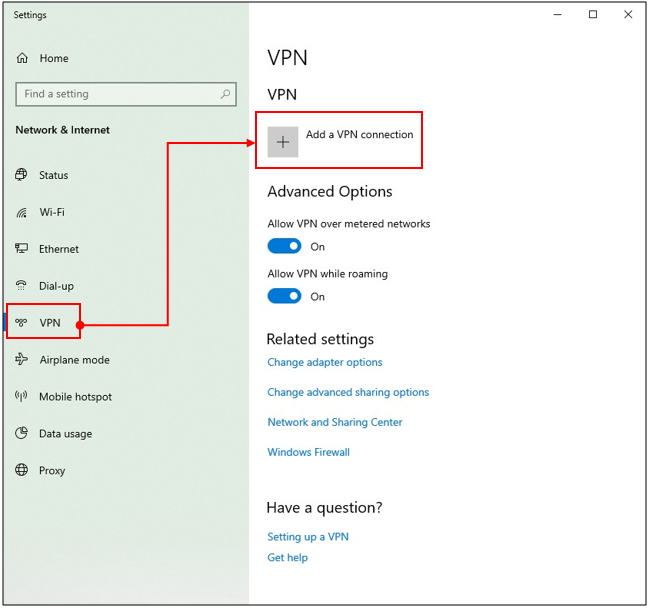Click the Wi-Fi signal icon

[x=21, y=212]
